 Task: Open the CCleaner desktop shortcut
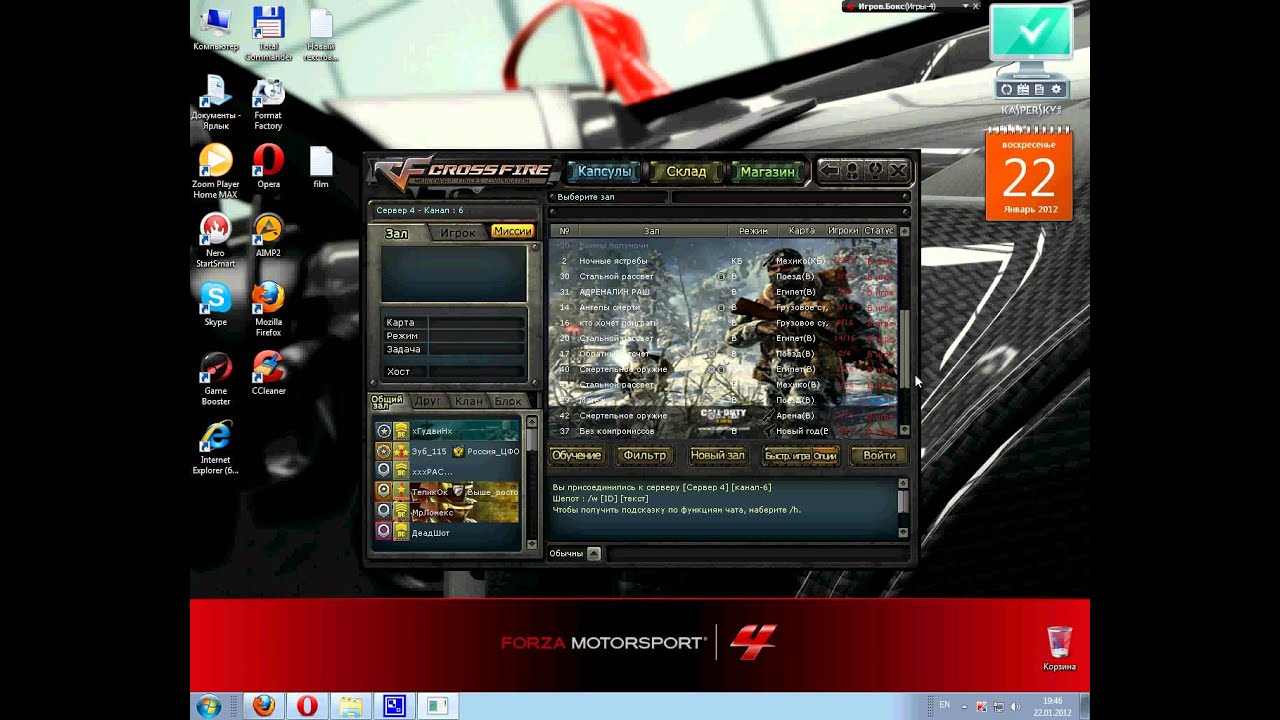(x=268, y=374)
